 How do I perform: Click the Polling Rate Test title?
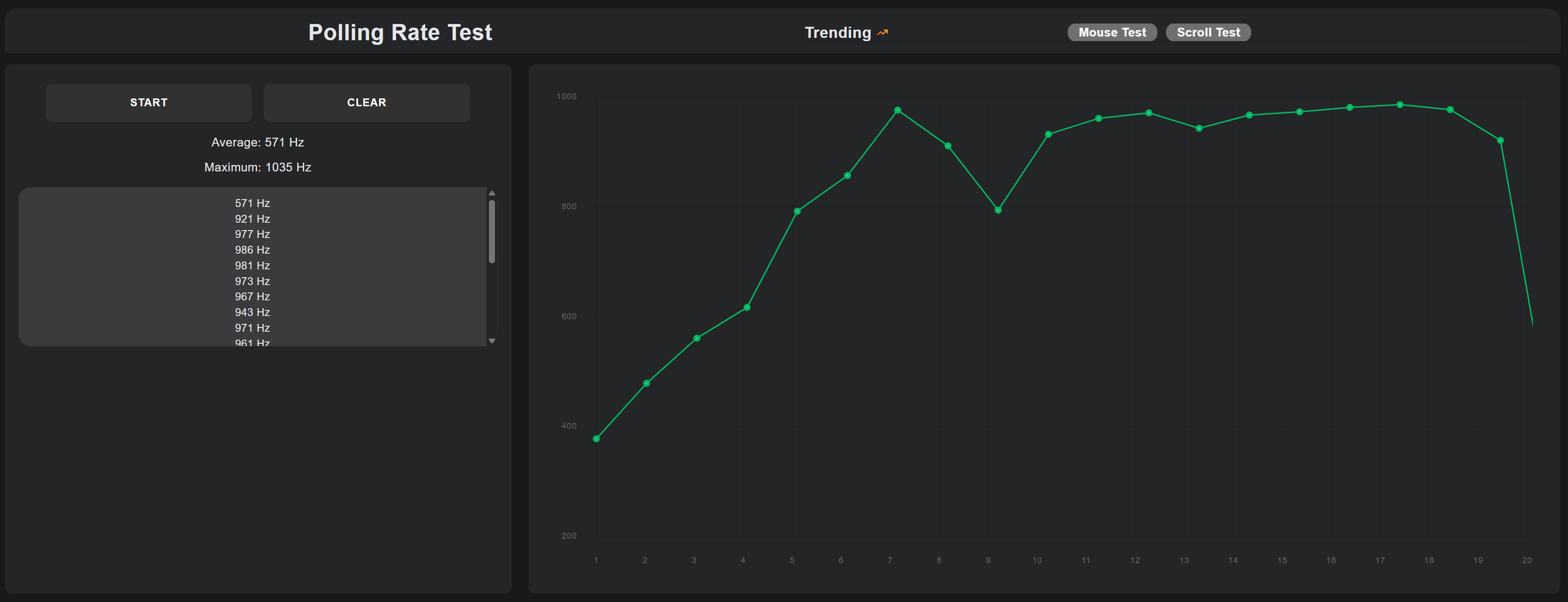(x=400, y=32)
